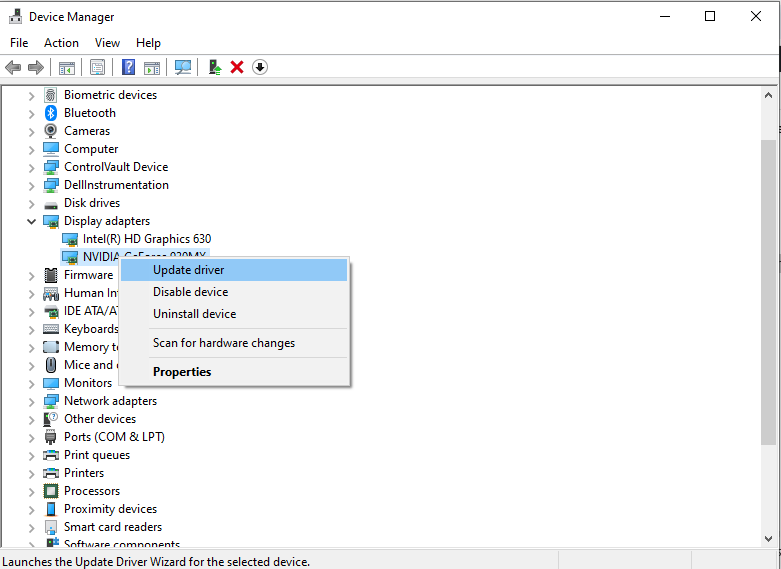
Task: Open the Action menu
Action: click(61, 43)
